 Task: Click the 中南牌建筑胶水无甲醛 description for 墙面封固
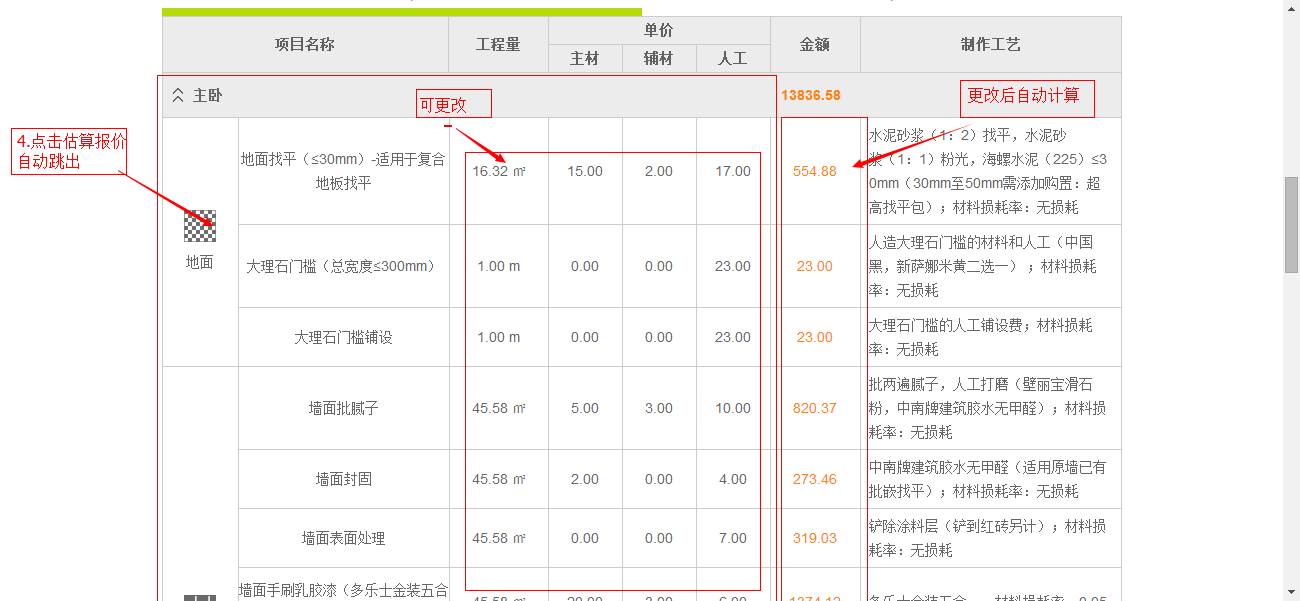[x=989, y=479]
